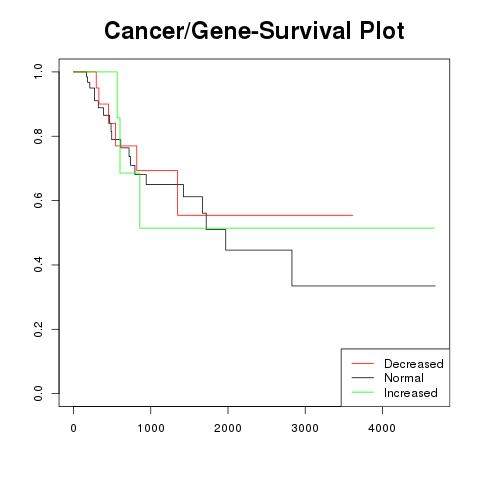This screenshot has height=480, width=480.
Task: Click the 0.2 y-axis tick label
Action: click(38, 329)
